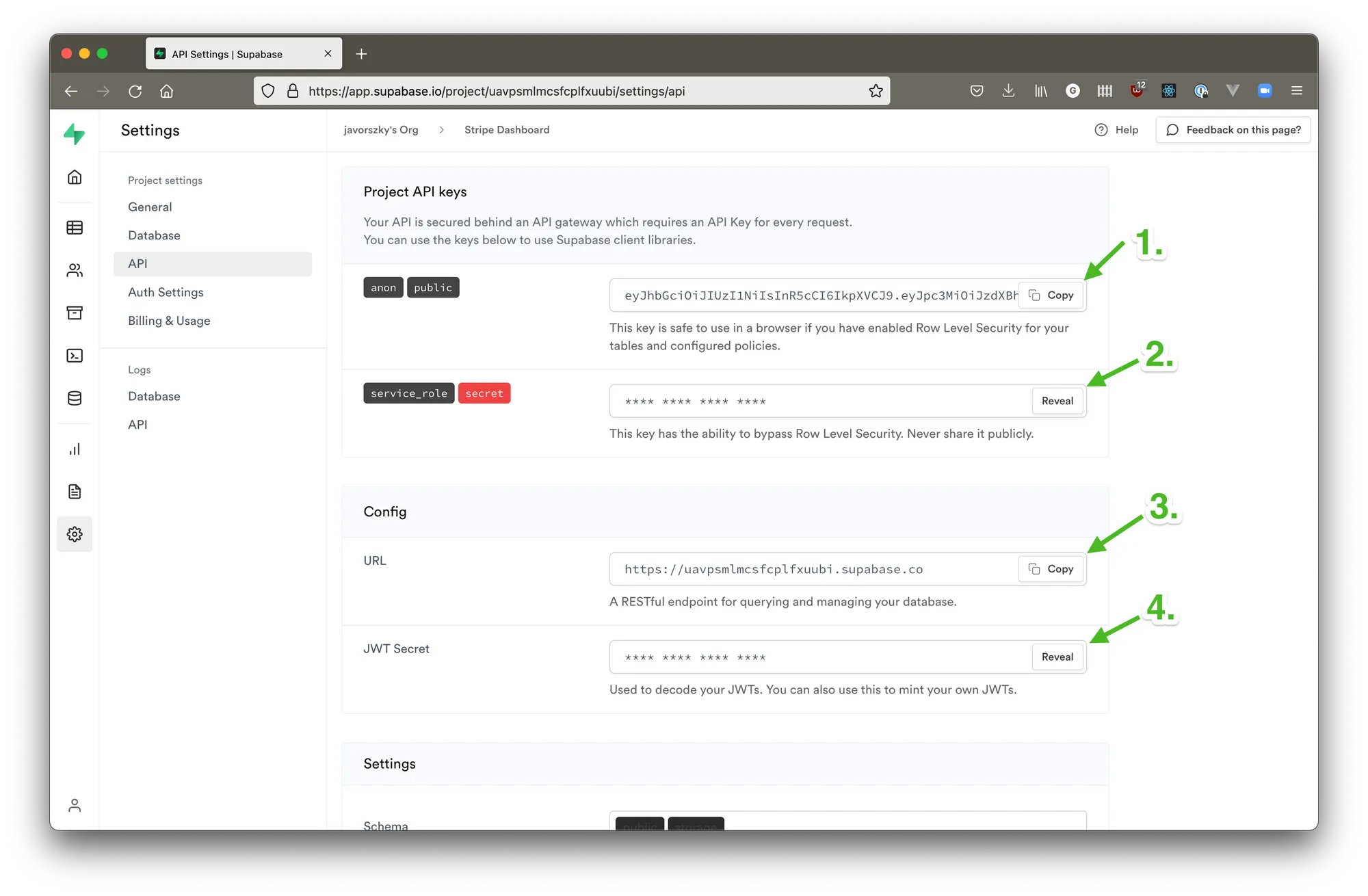
Task: Open Auth Settings under Project settings
Action: 166,292
